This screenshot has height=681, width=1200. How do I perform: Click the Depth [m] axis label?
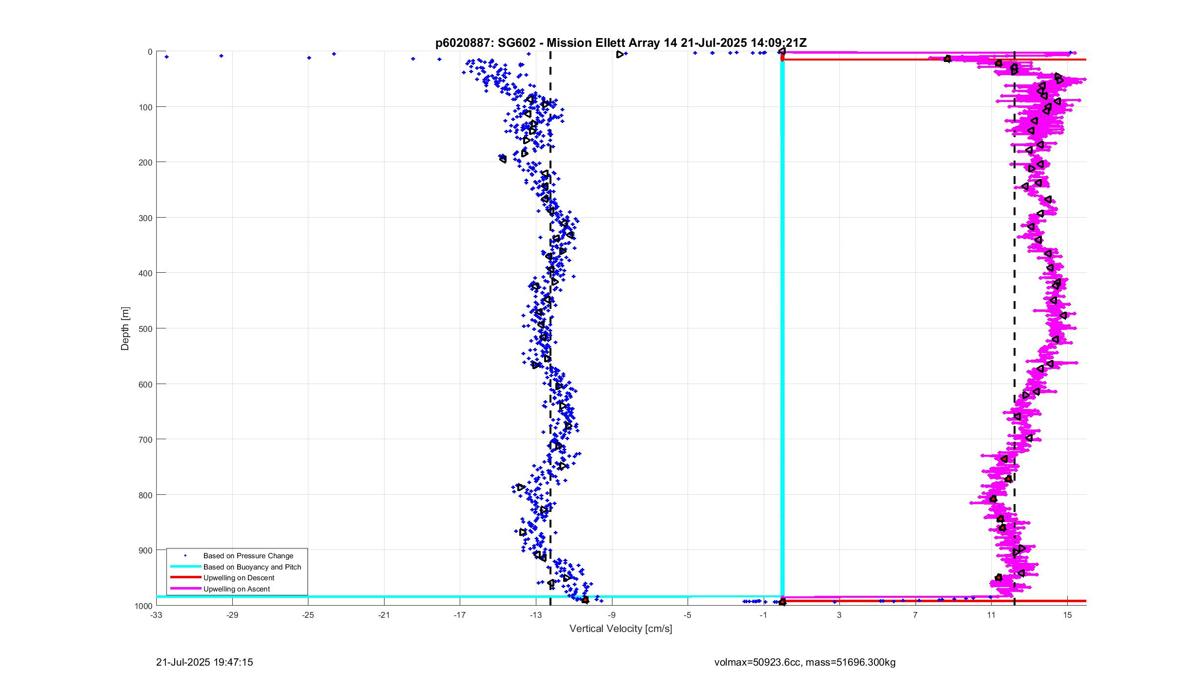pos(125,328)
